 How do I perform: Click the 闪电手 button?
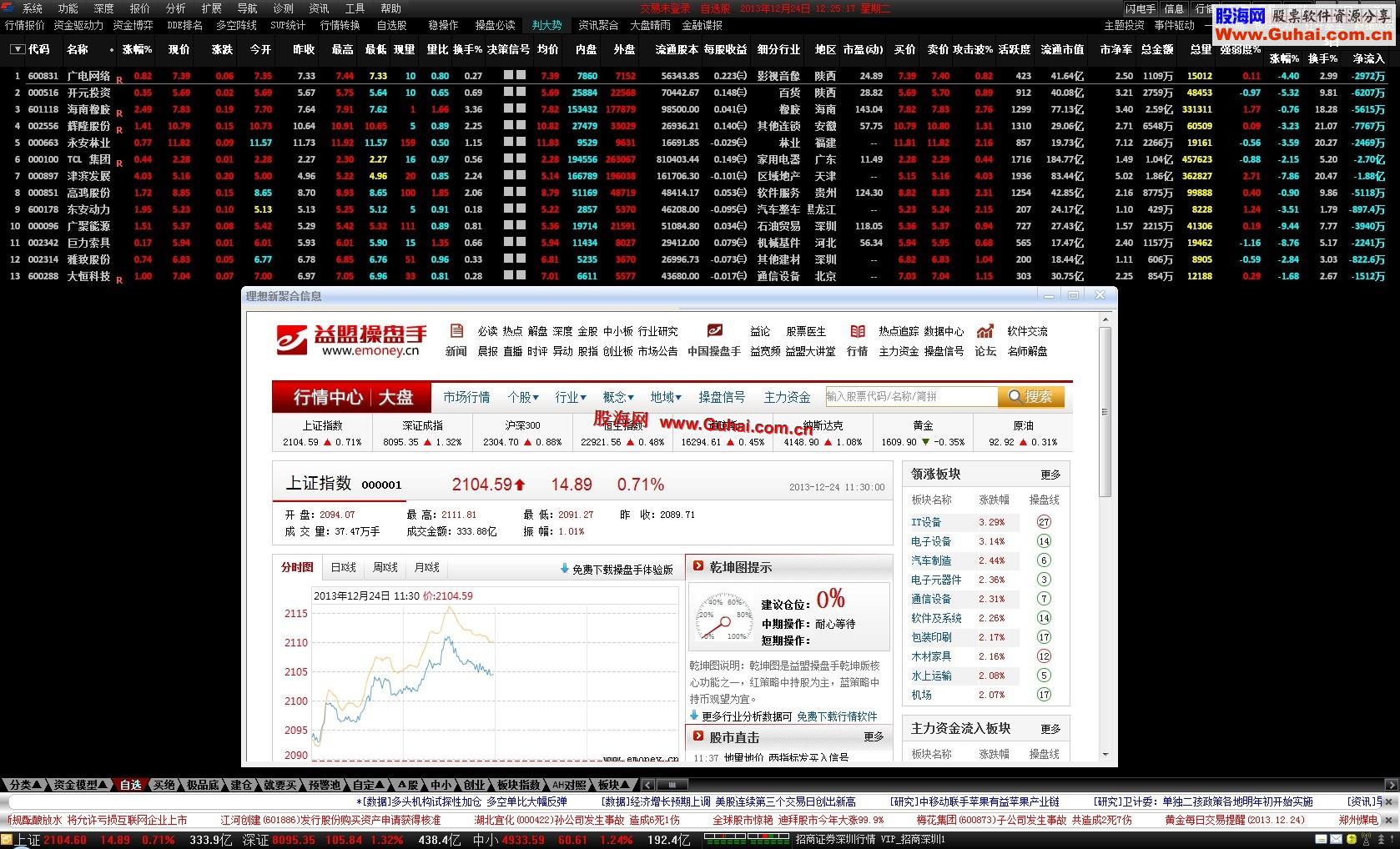point(1141,8)
